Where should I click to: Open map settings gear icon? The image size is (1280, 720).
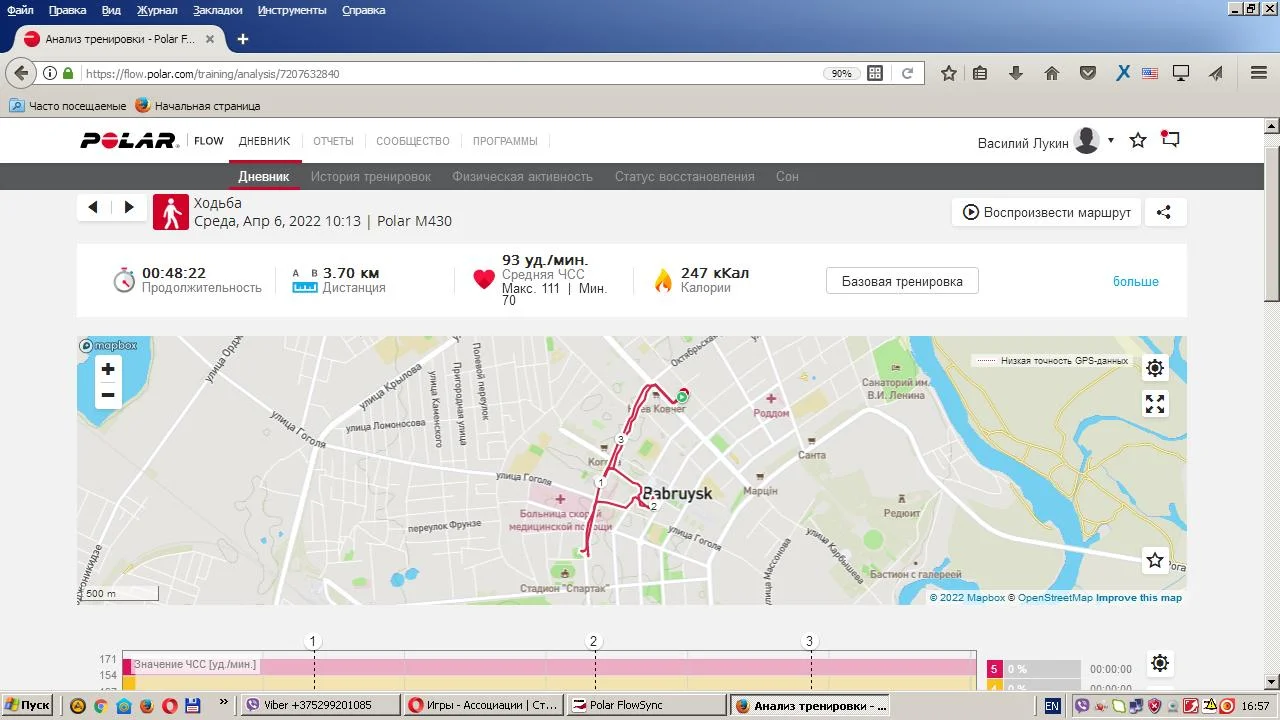tap(1155, 368)
